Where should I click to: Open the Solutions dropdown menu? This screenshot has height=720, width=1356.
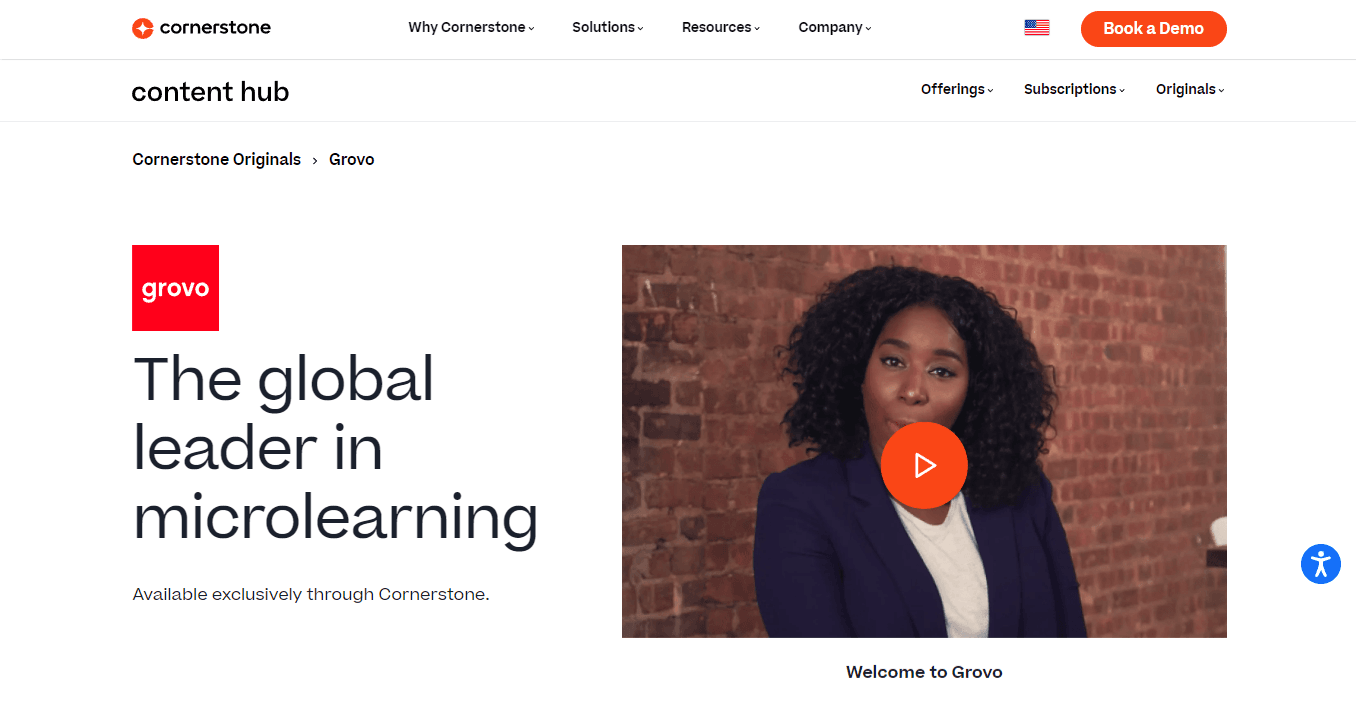[x=607, y=27]
